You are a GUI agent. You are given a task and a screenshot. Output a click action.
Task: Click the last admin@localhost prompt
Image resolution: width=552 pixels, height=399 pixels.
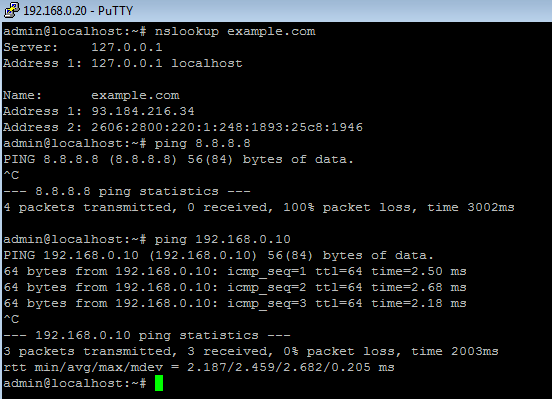click(75, 383)
